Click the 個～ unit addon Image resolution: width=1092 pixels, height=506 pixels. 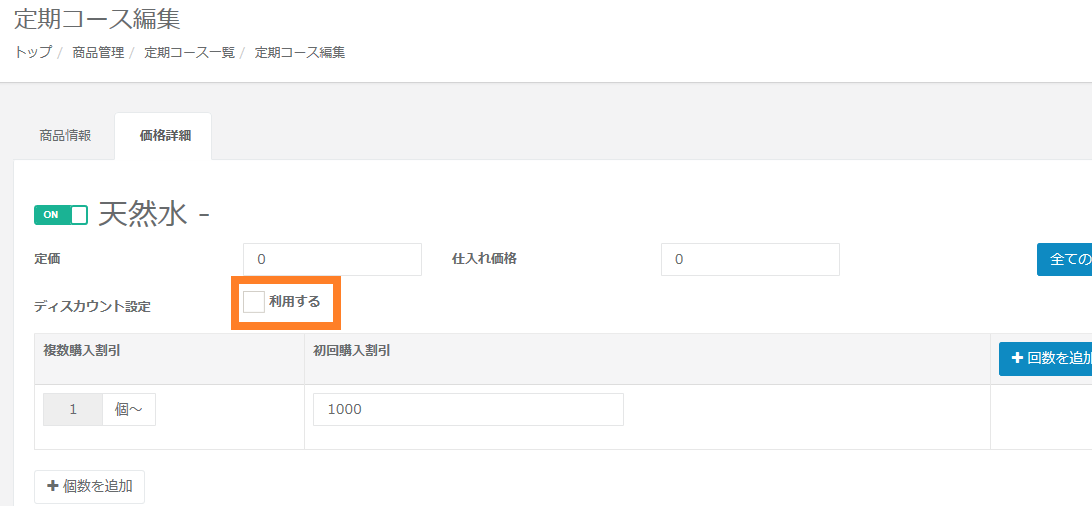pos(129,409)
